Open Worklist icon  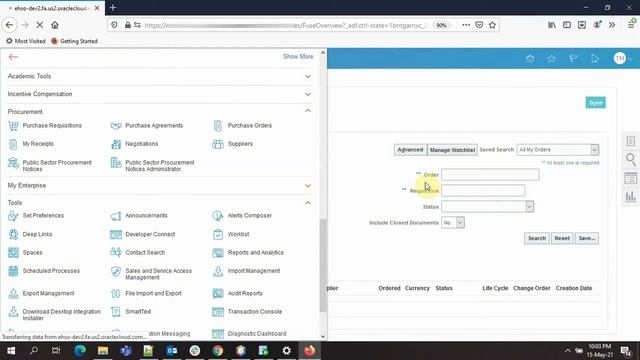pos(218,234)
